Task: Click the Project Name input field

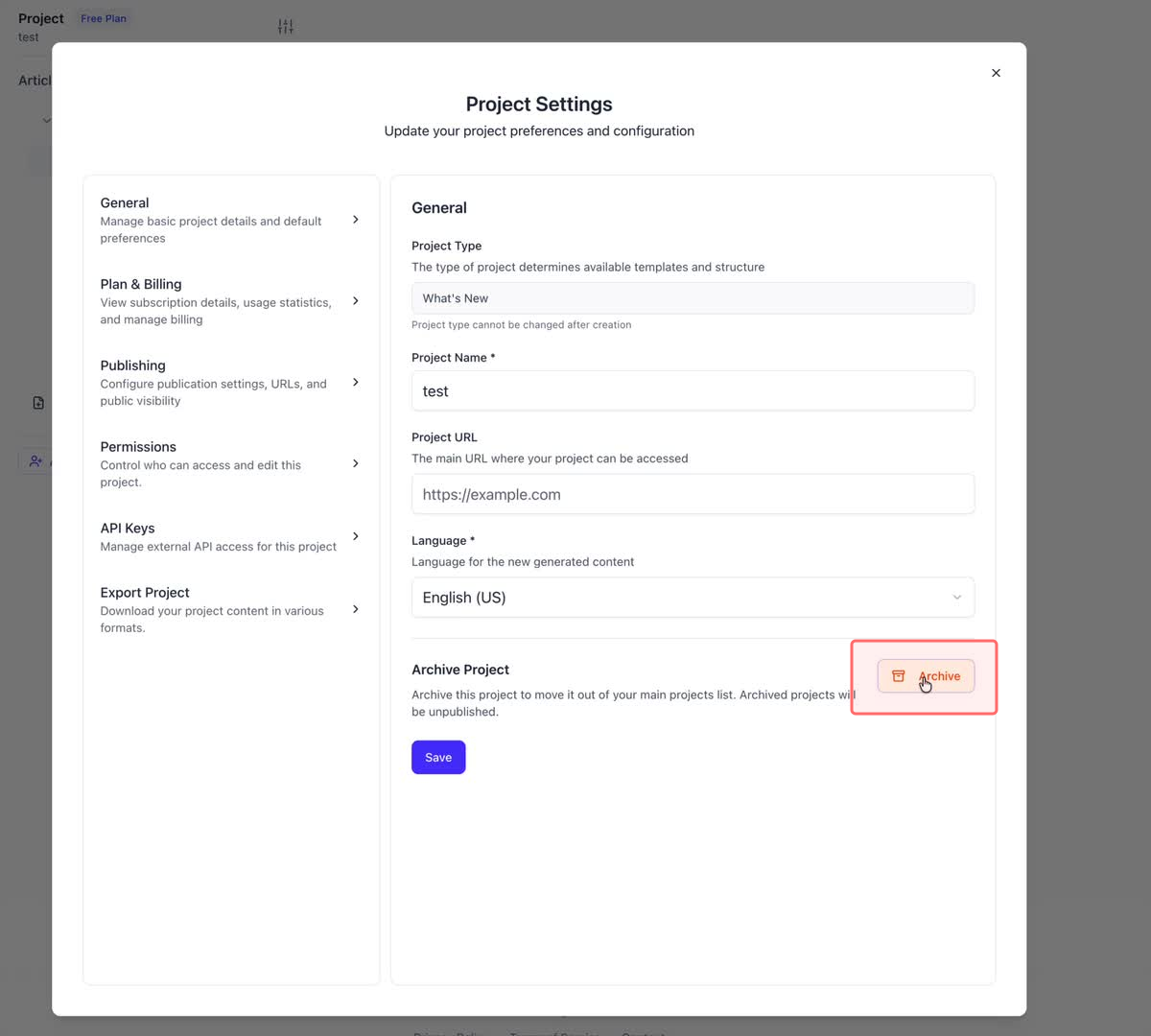Action: tap(693, 391)
